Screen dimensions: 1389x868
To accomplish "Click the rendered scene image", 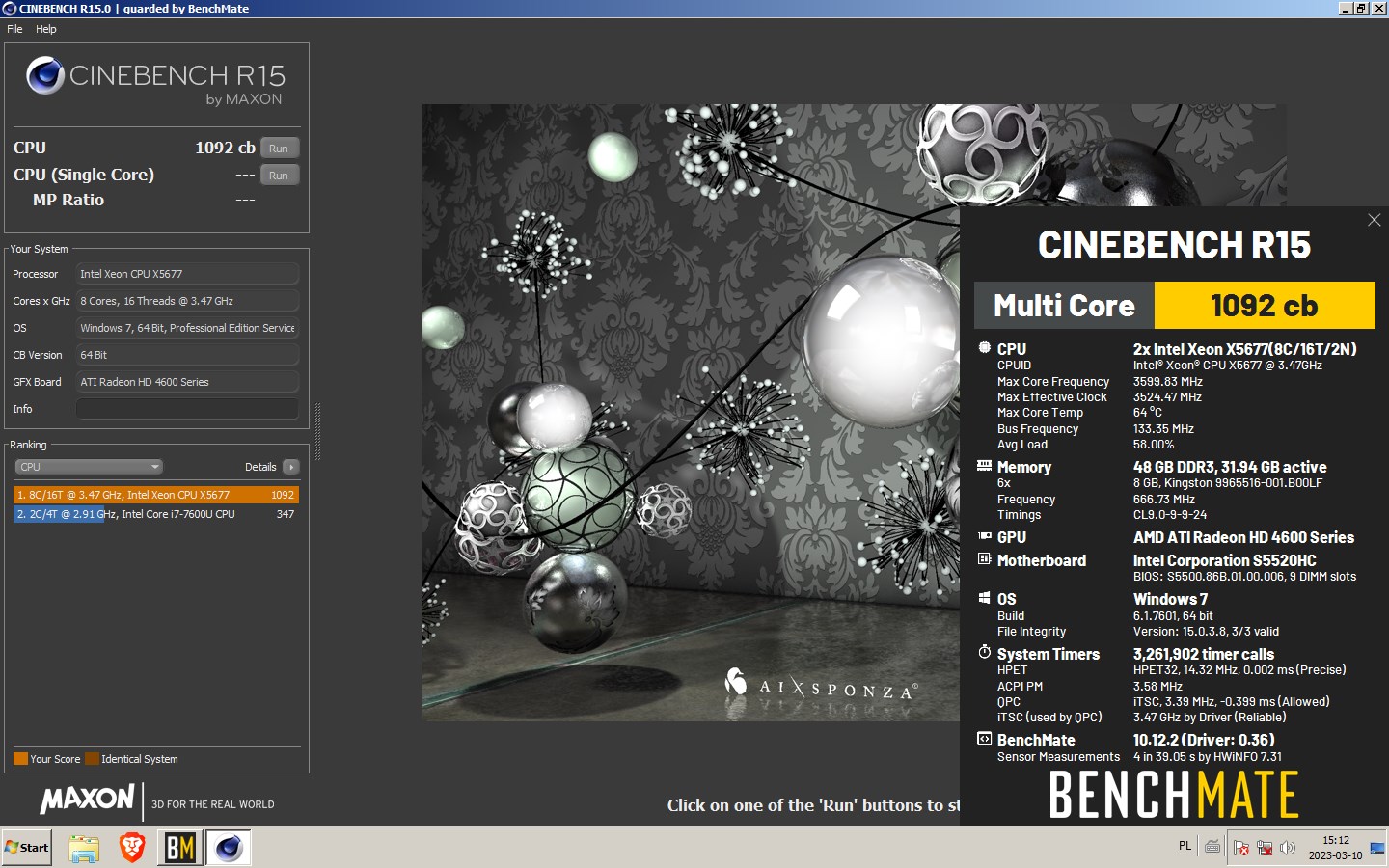I will [x=691, y=413].
